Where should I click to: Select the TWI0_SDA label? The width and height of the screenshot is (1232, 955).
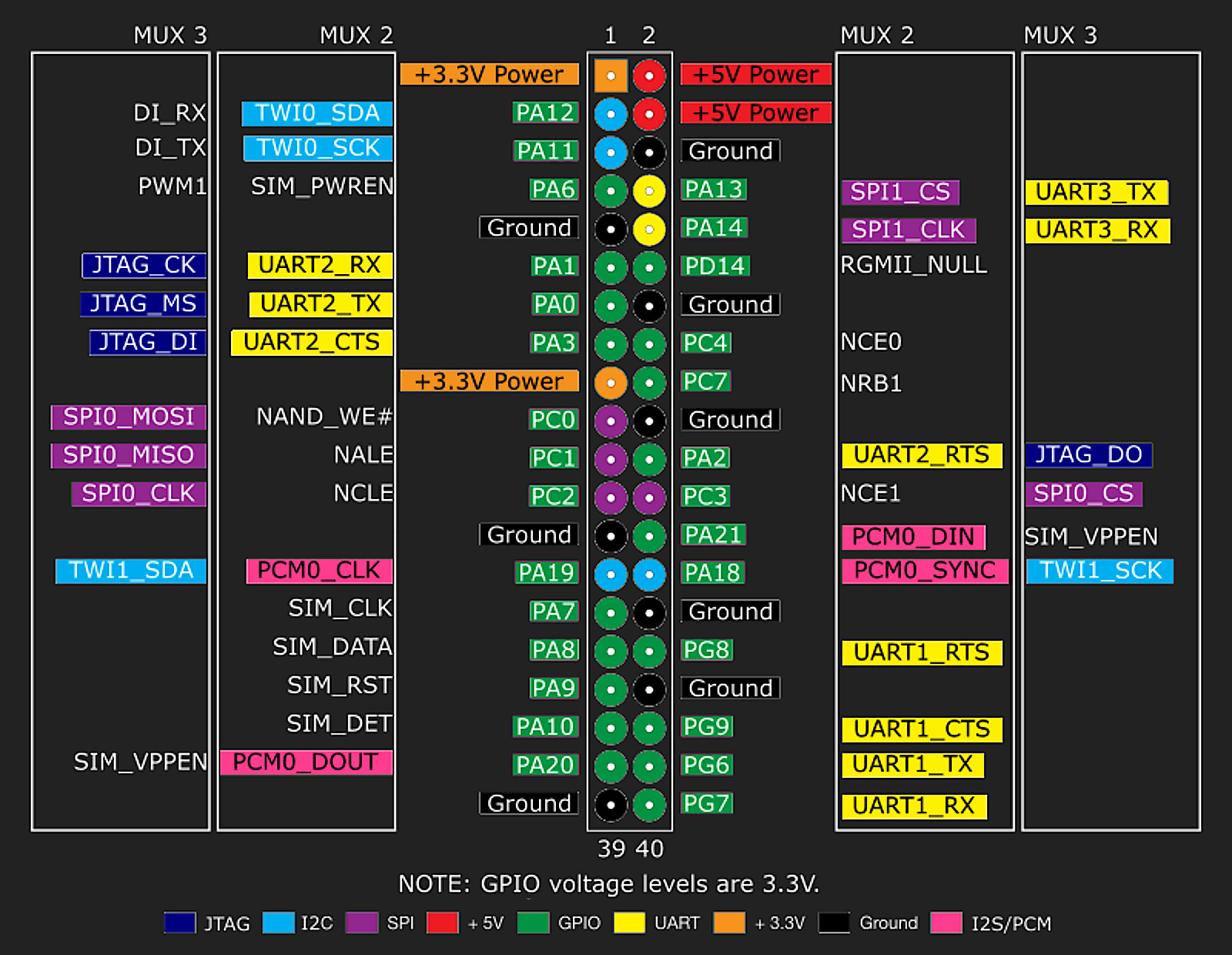[x=317, y=113]
